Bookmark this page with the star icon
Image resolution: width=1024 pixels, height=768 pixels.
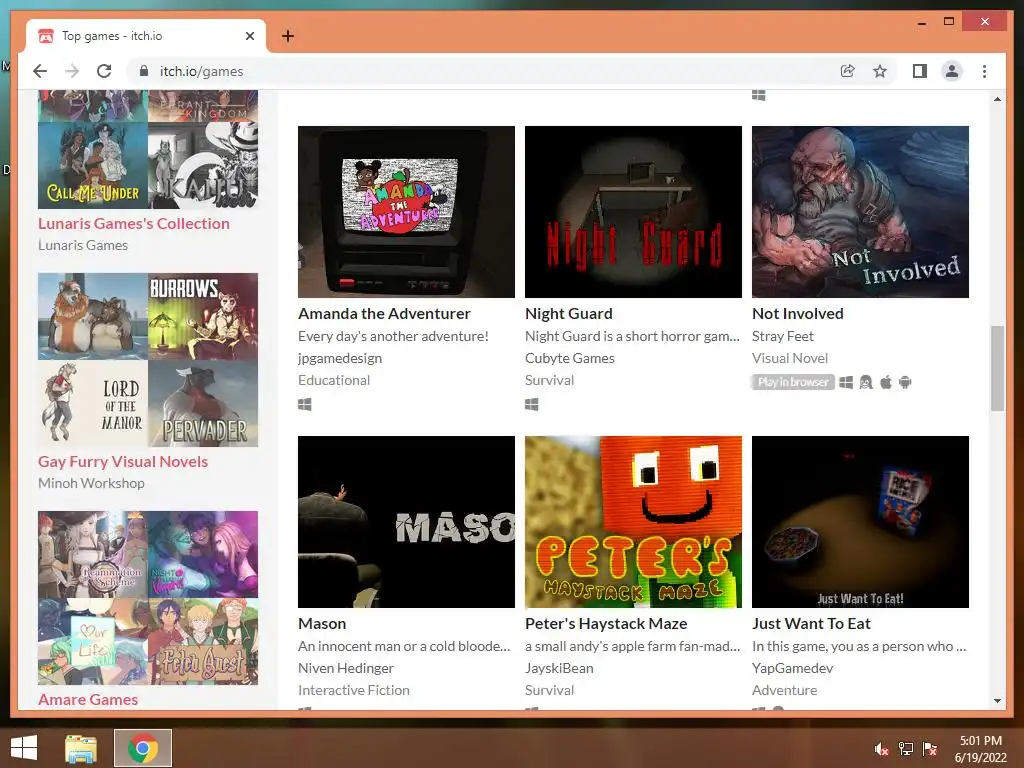[880, 71]
